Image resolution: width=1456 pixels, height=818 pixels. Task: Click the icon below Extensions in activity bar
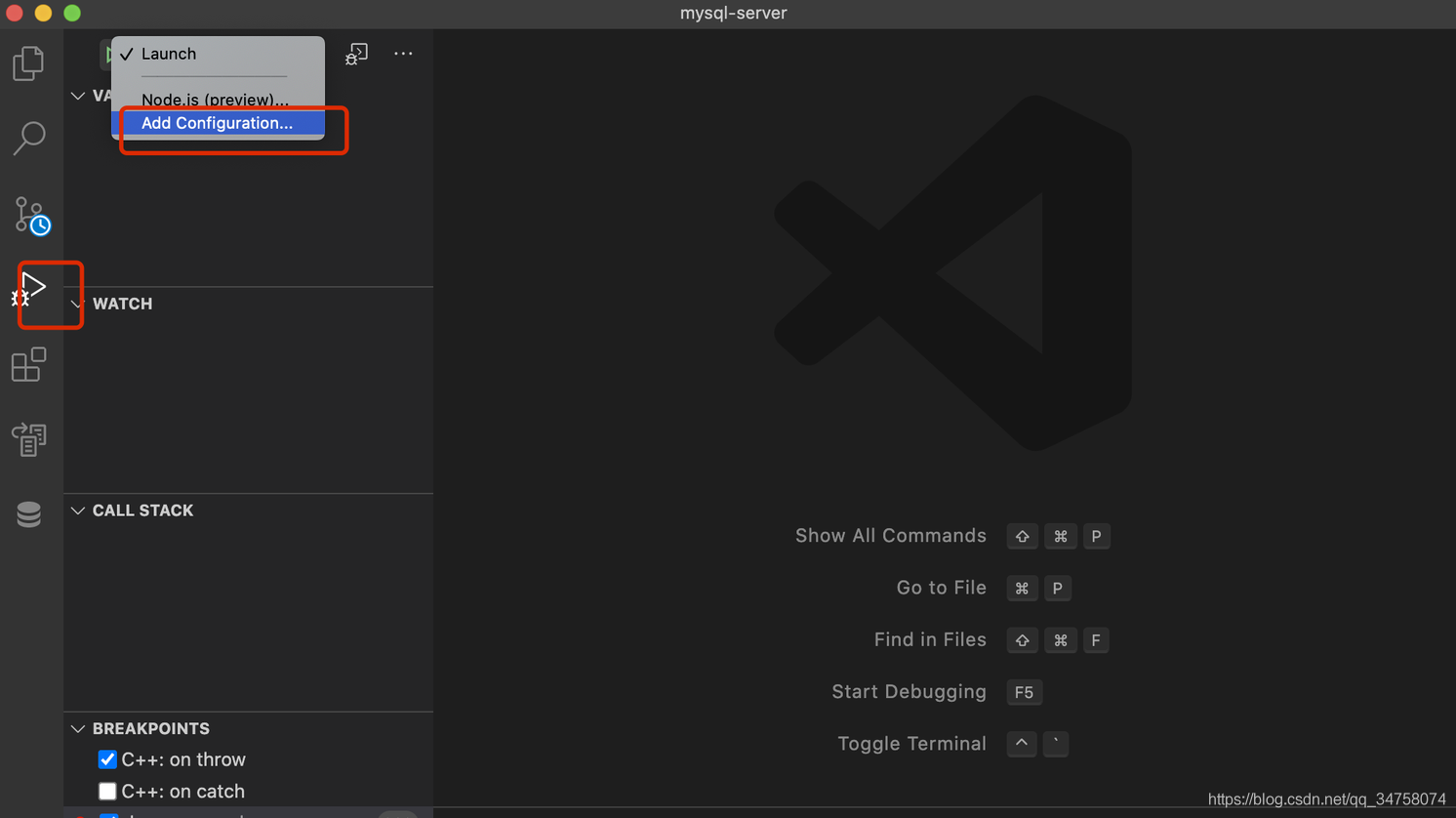pyautogui.click(x=28, y=439)
